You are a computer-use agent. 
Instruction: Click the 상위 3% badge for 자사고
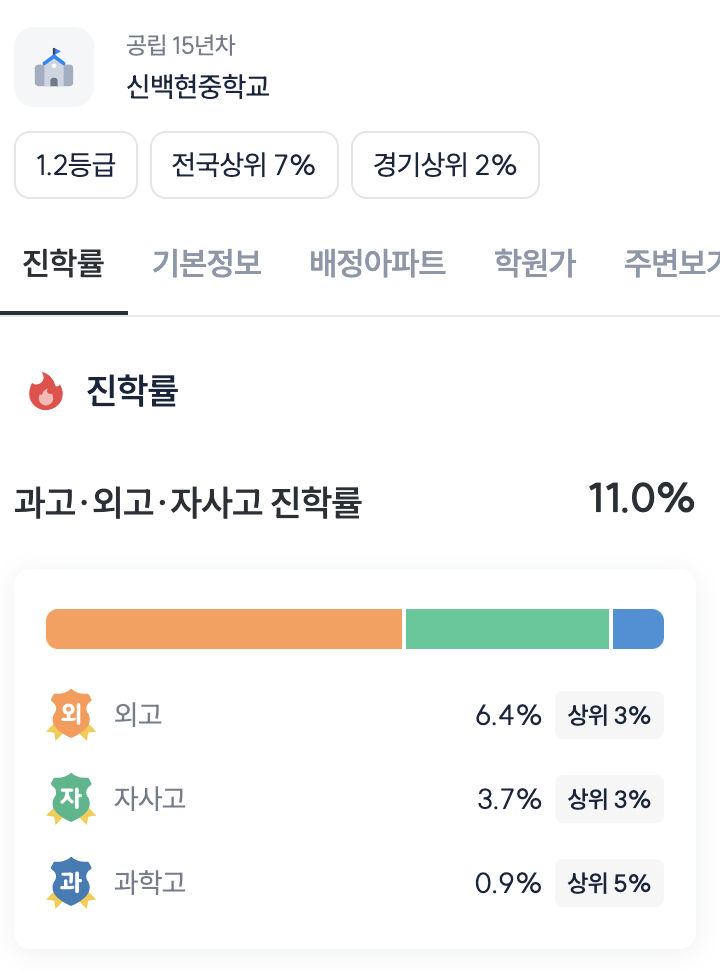[609, 799]
